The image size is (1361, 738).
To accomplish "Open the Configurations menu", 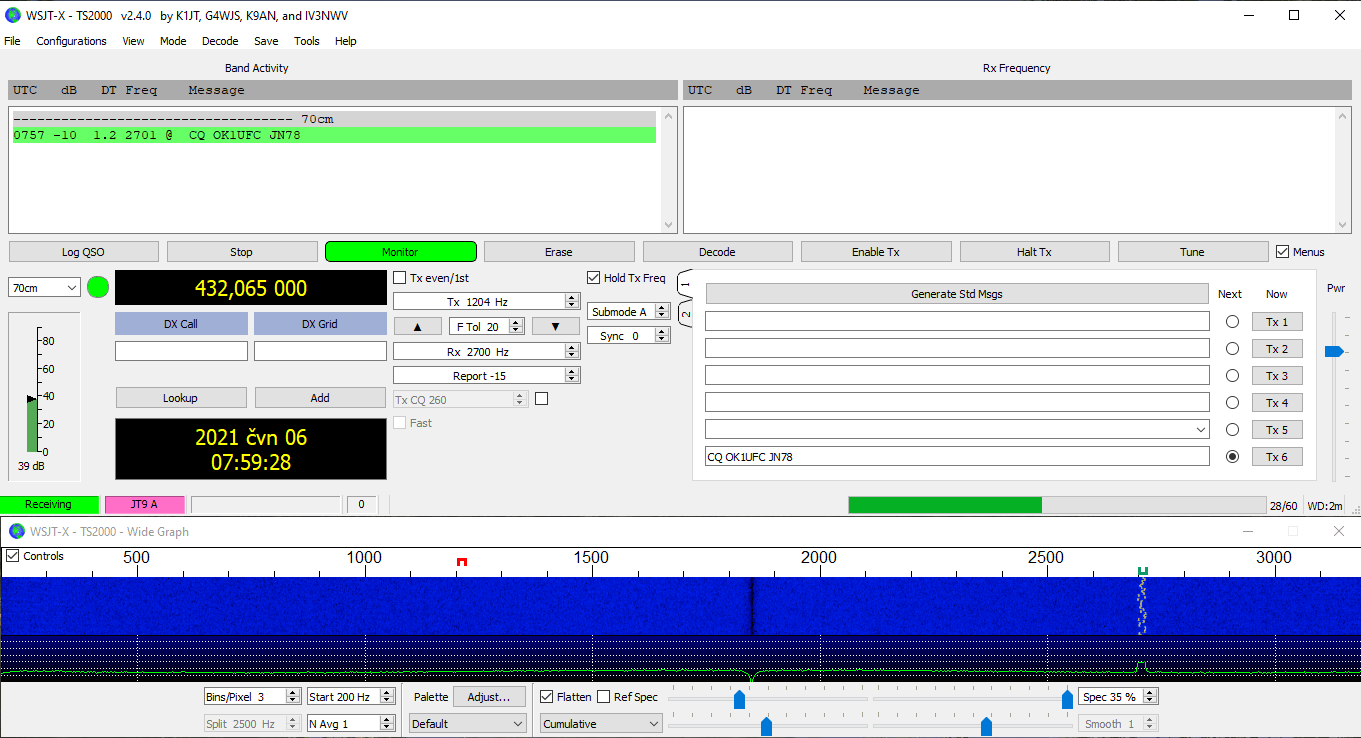I will point(71,41).
